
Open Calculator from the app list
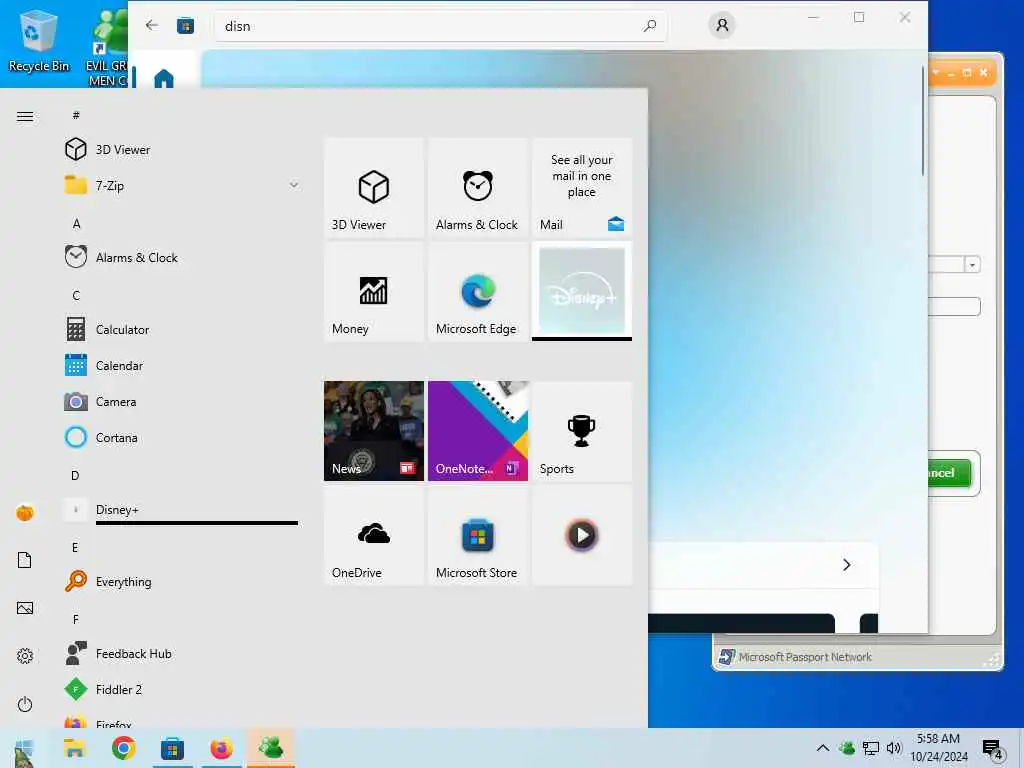pos(181,329)
